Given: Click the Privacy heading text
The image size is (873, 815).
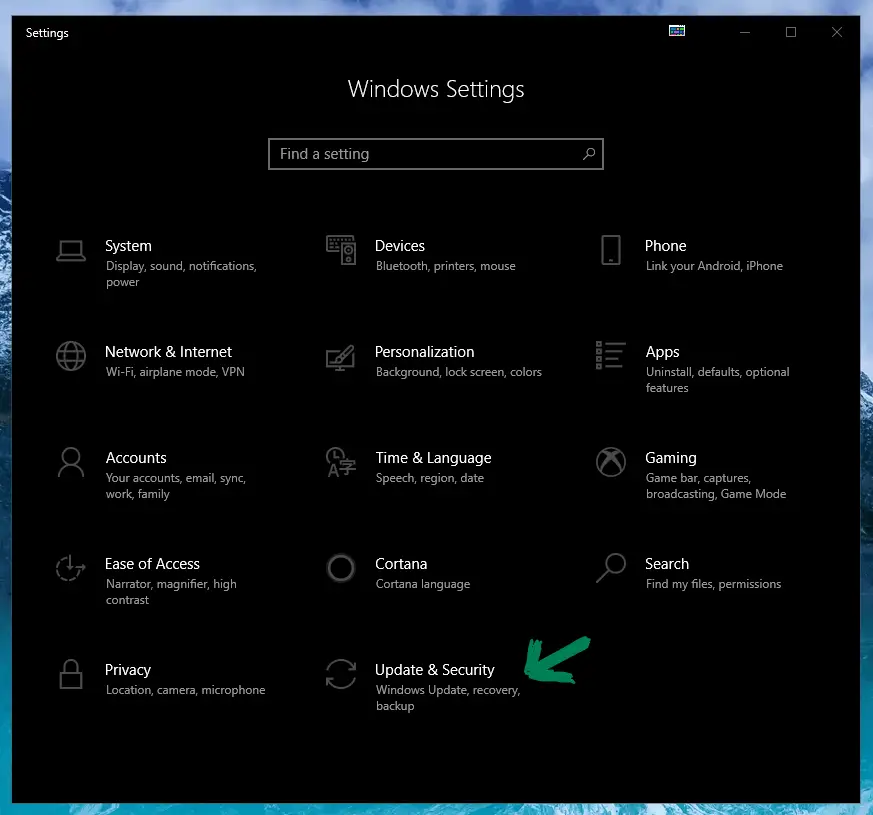Looking at the screenshot, I should click(x=127, y=670).
